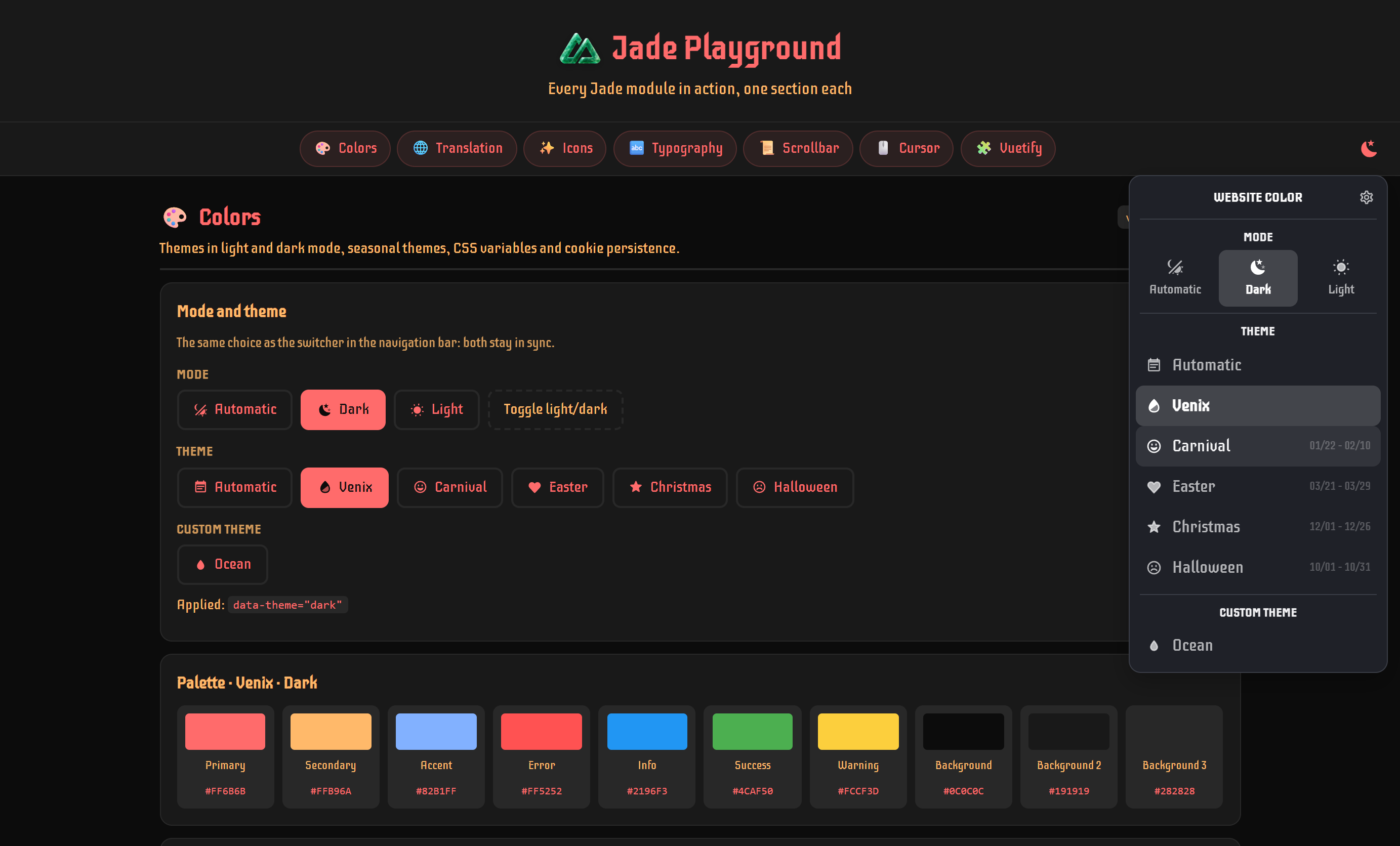The width and height of the screenshot is (1400, 846).
Task: Select Christmas theme button in the card
Action: (x=670, y=487)
